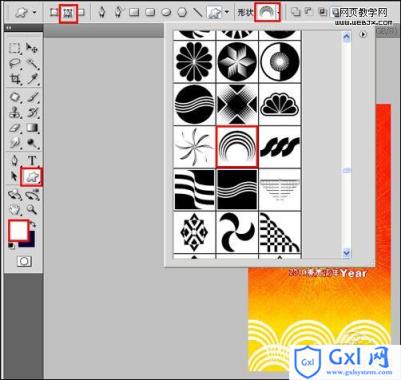Select the Horizontal Type tool
Image resolution: width=401 pixels, height=380 pixels.
[x=32, y=161]
